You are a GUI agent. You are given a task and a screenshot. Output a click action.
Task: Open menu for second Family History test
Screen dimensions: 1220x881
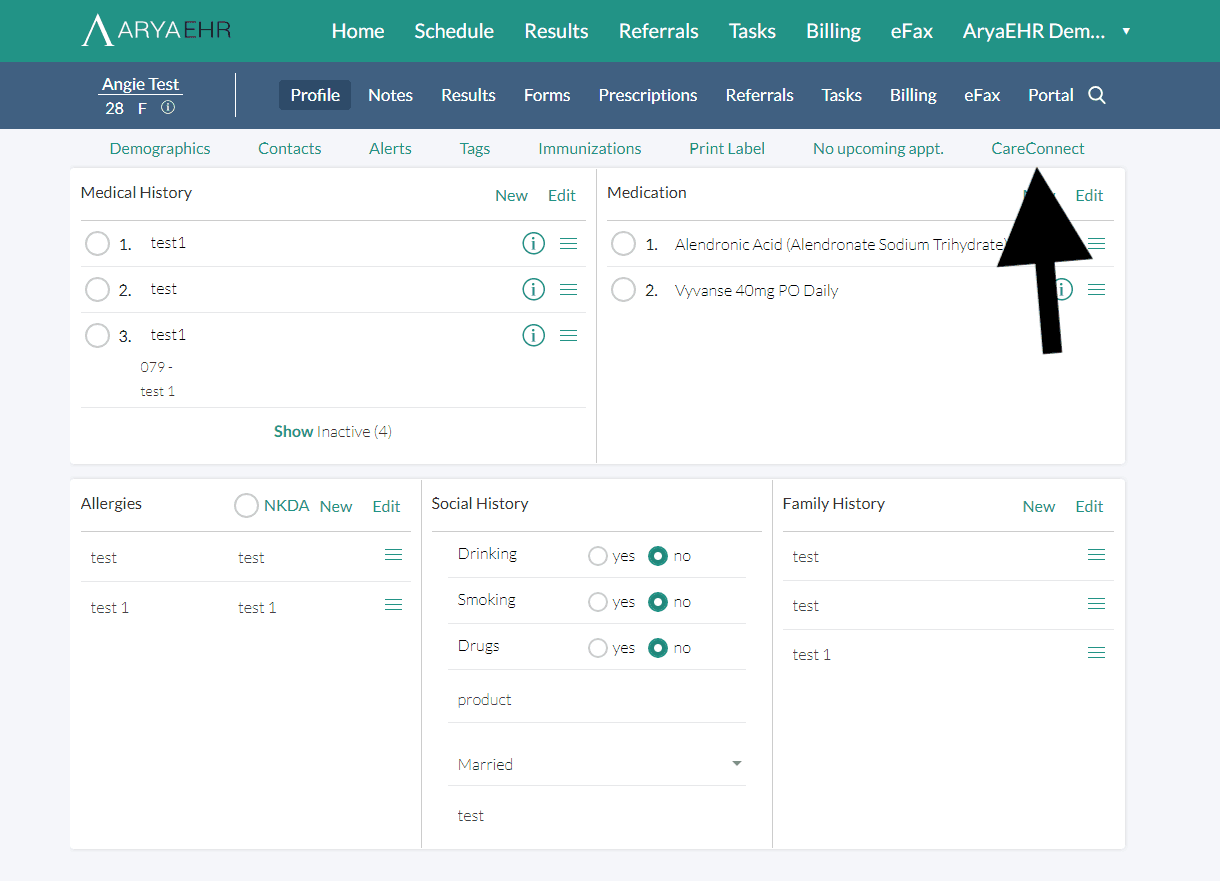(x=1097, y=604)
